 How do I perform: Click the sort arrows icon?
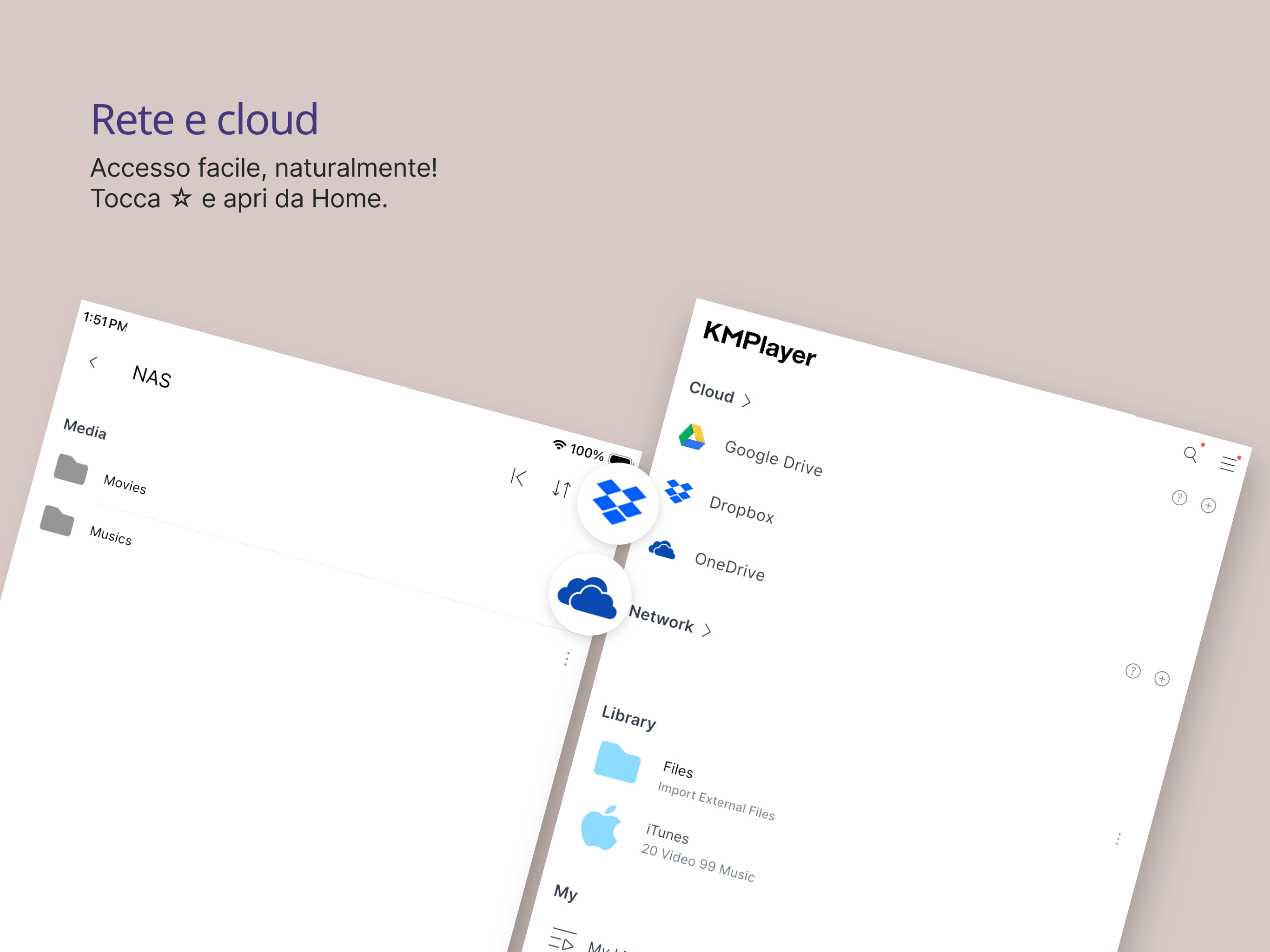[x=561, y=489]
